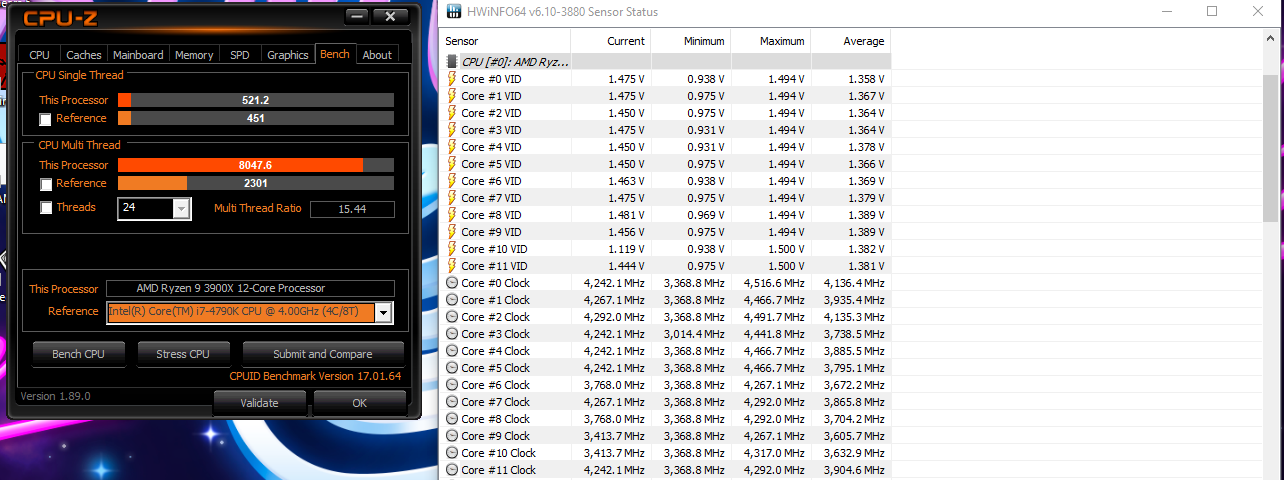This screenshot has width=1284, height=480.
Task: Open the Mainboard tab
Action: [x=138, y=55]
